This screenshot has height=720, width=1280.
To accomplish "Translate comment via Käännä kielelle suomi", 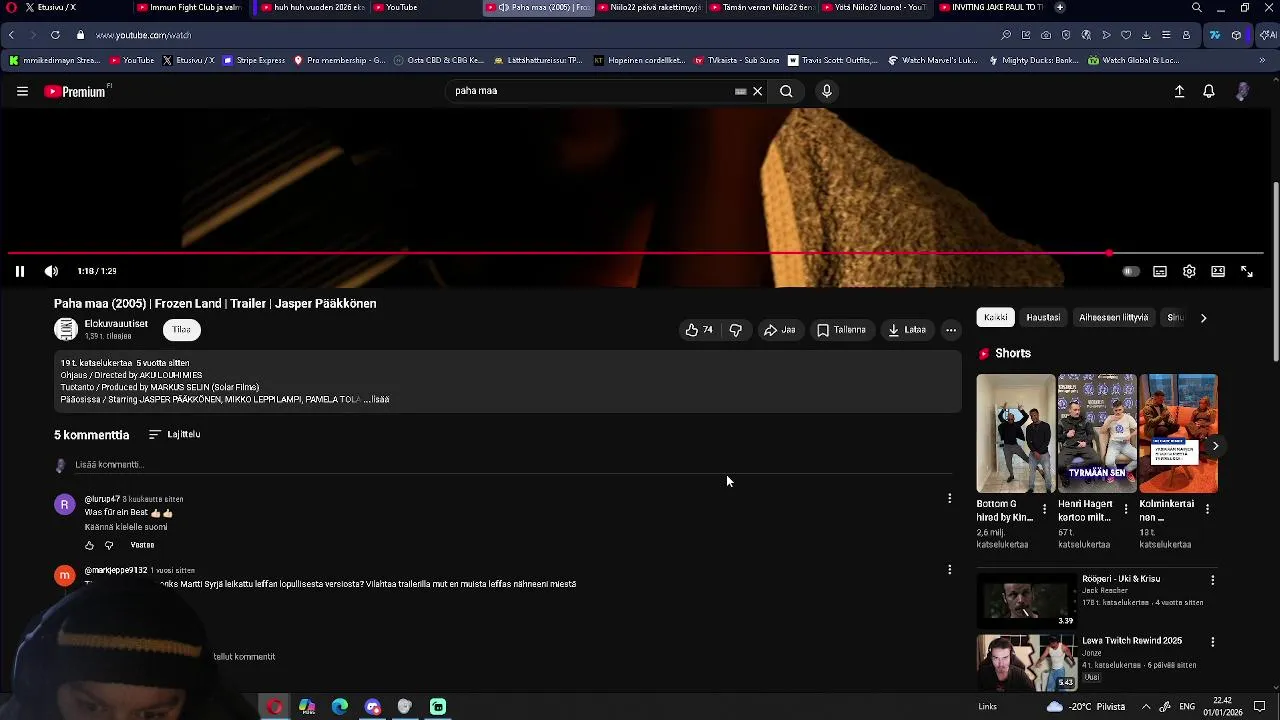I will (x=126, y=527).
